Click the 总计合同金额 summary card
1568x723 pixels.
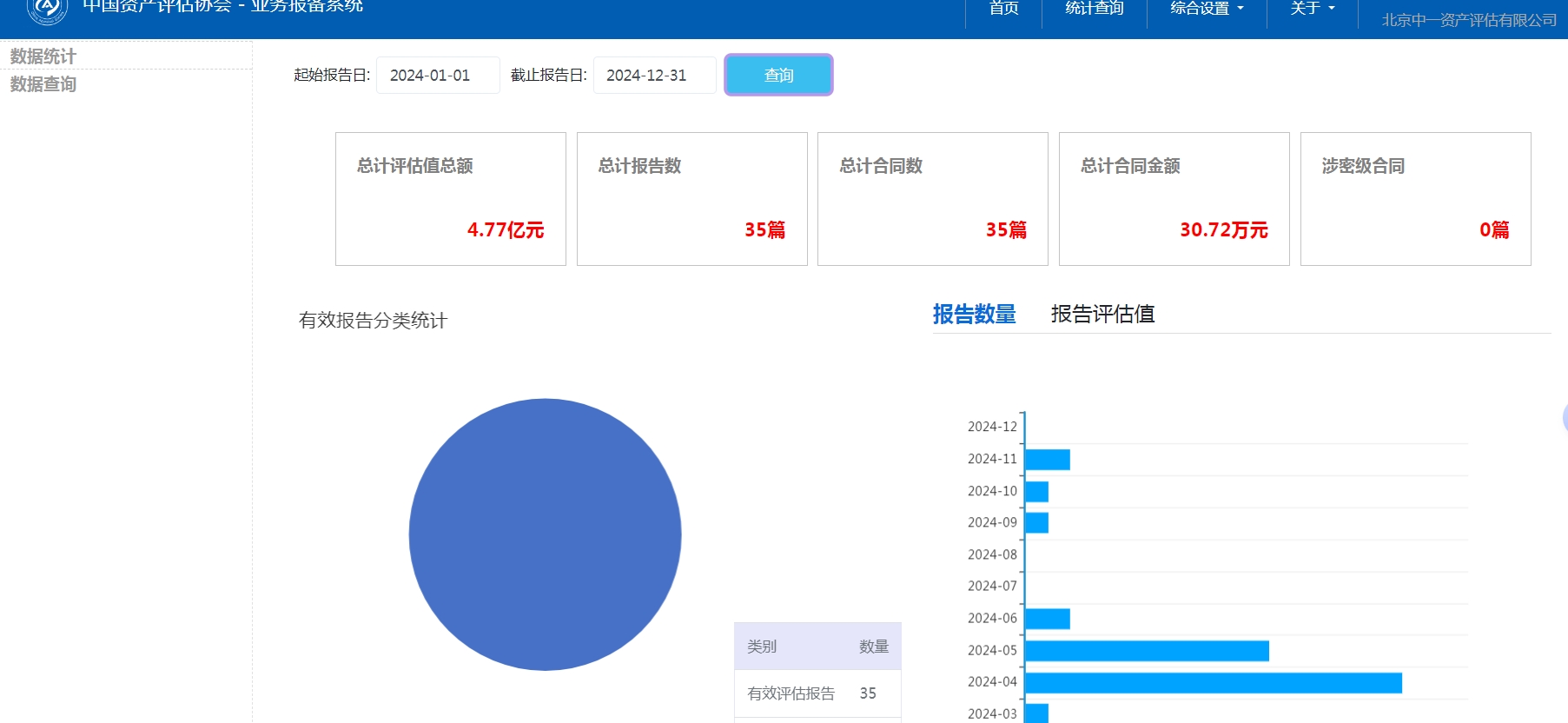tap(1174, 199)
